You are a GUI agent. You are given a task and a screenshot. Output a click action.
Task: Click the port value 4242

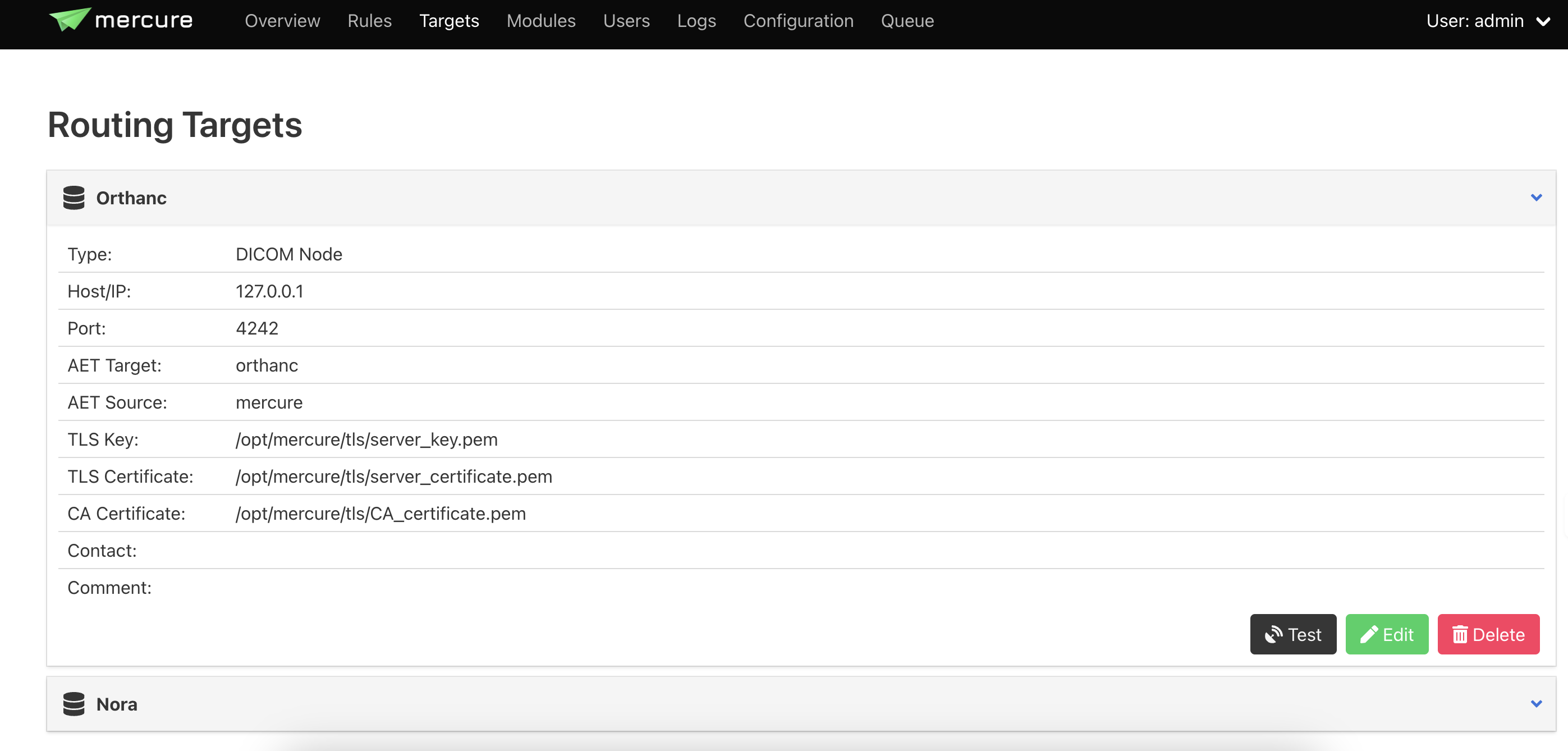click(257, 328)
